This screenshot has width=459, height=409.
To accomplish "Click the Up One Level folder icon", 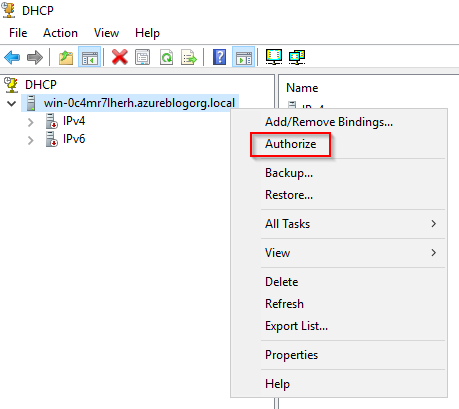I will (x=66, y=57).
